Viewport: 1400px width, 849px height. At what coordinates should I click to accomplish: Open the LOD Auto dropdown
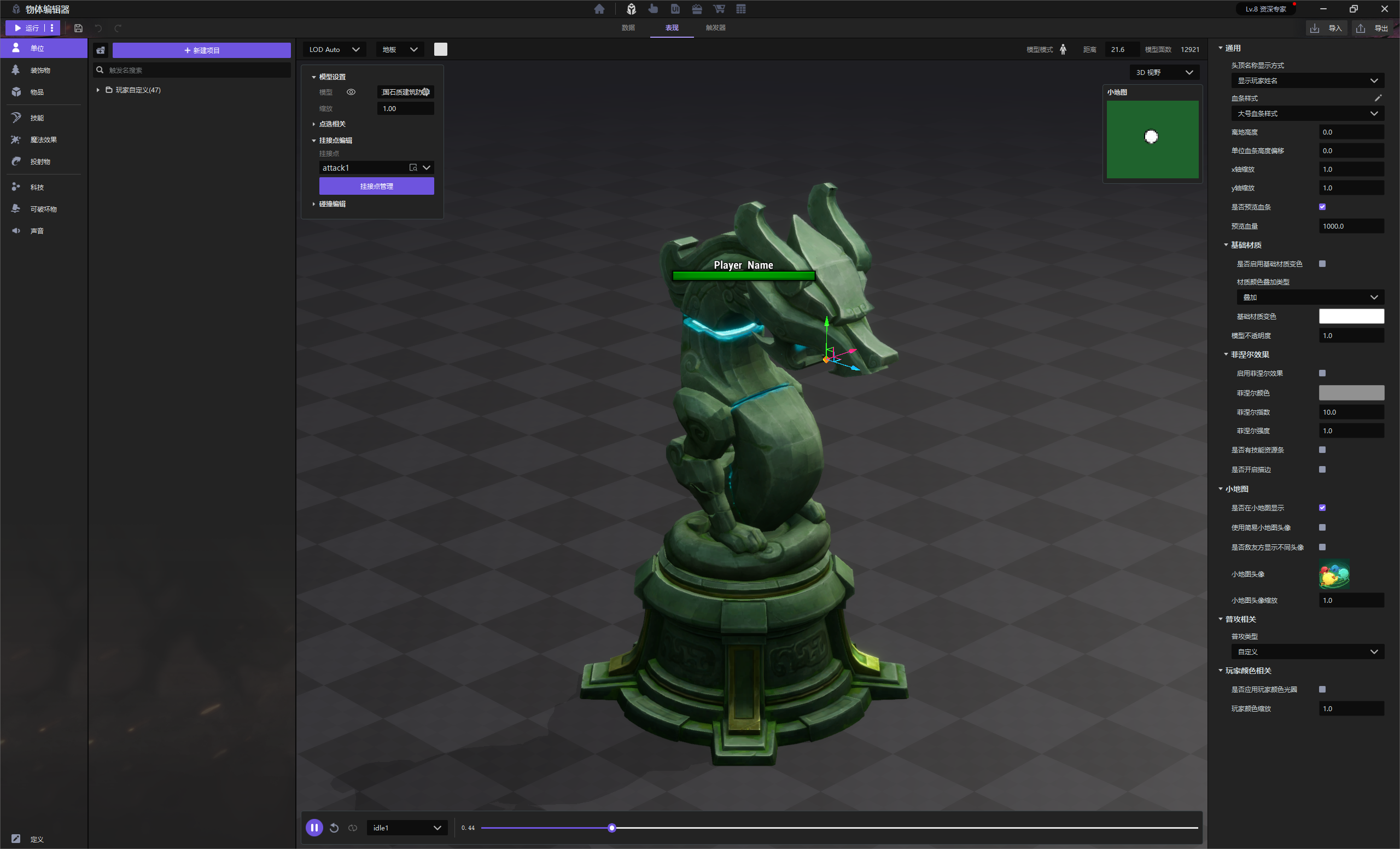(334, 49)
